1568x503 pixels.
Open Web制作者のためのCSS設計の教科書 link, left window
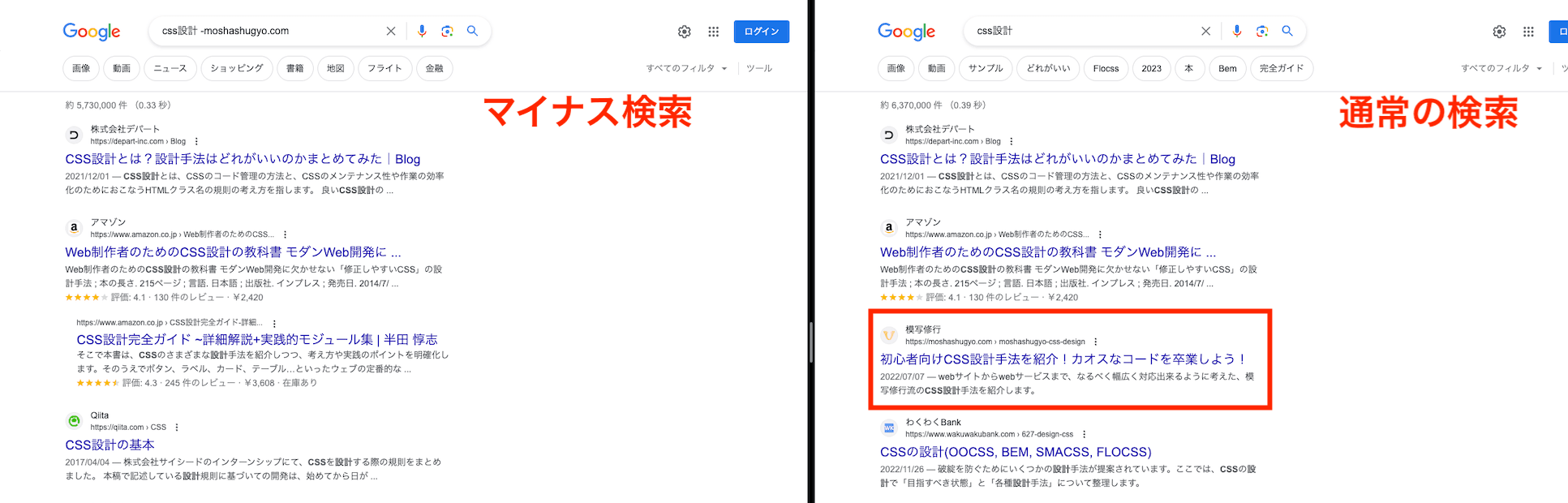pos(234,252)
